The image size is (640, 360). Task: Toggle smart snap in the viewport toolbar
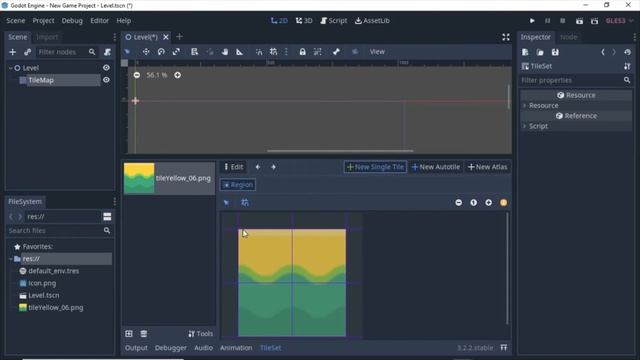coord(259,52)
